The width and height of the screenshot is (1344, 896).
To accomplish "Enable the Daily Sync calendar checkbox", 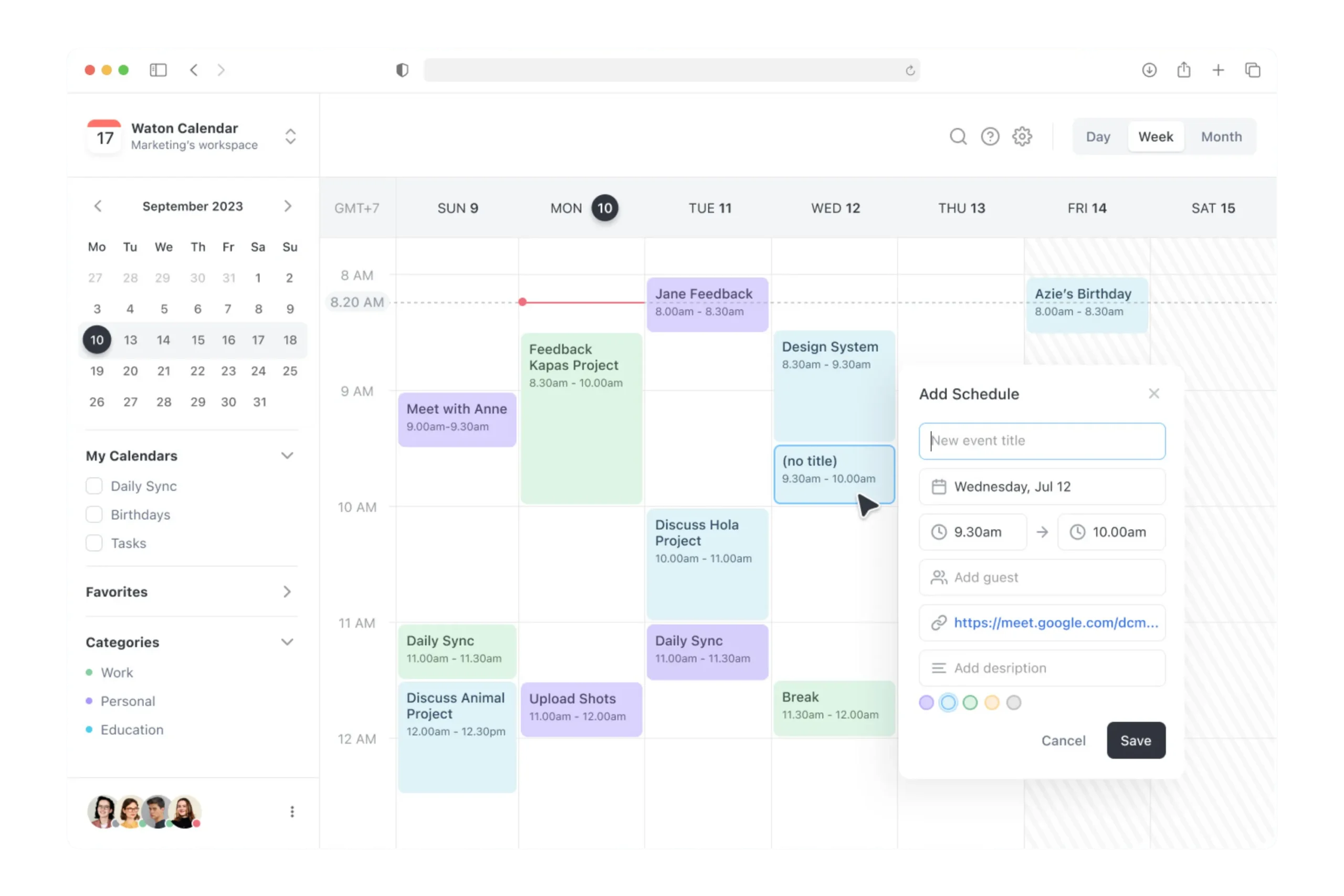I will tap(94, 486).
